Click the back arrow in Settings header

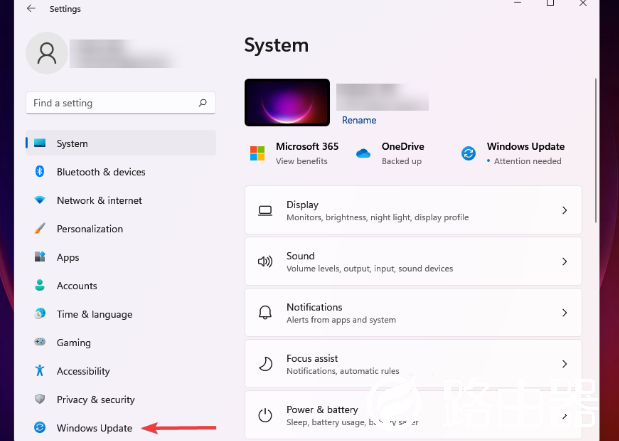31,8
